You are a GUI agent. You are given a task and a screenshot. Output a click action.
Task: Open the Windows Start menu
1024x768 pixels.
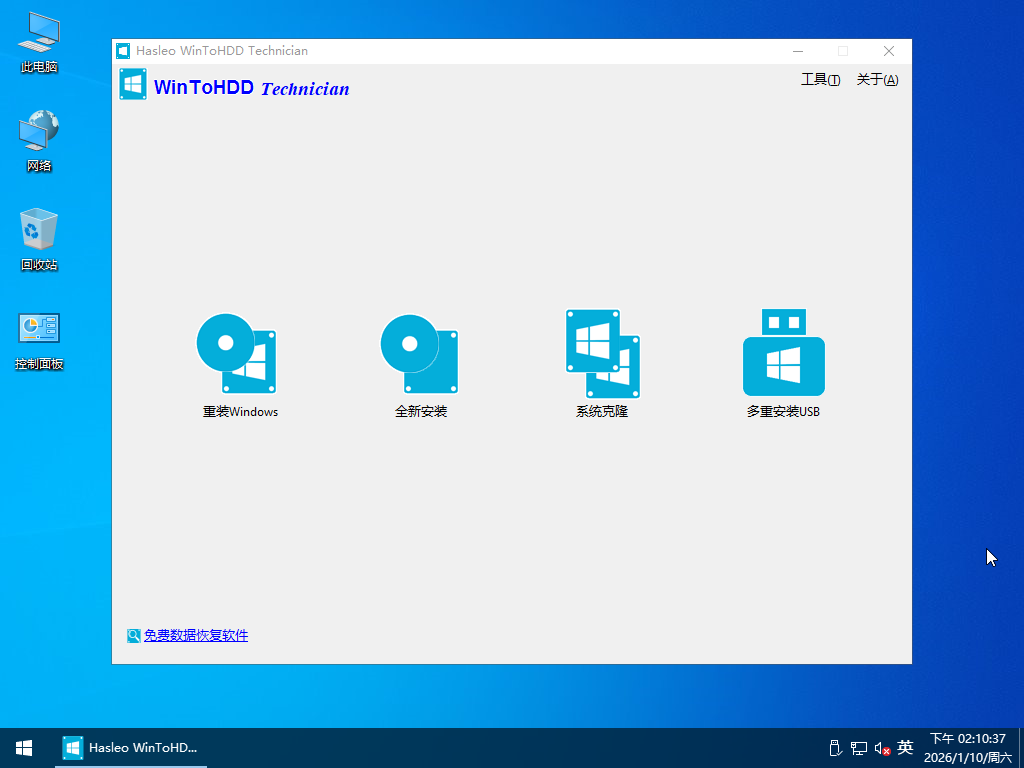[24, 748]
